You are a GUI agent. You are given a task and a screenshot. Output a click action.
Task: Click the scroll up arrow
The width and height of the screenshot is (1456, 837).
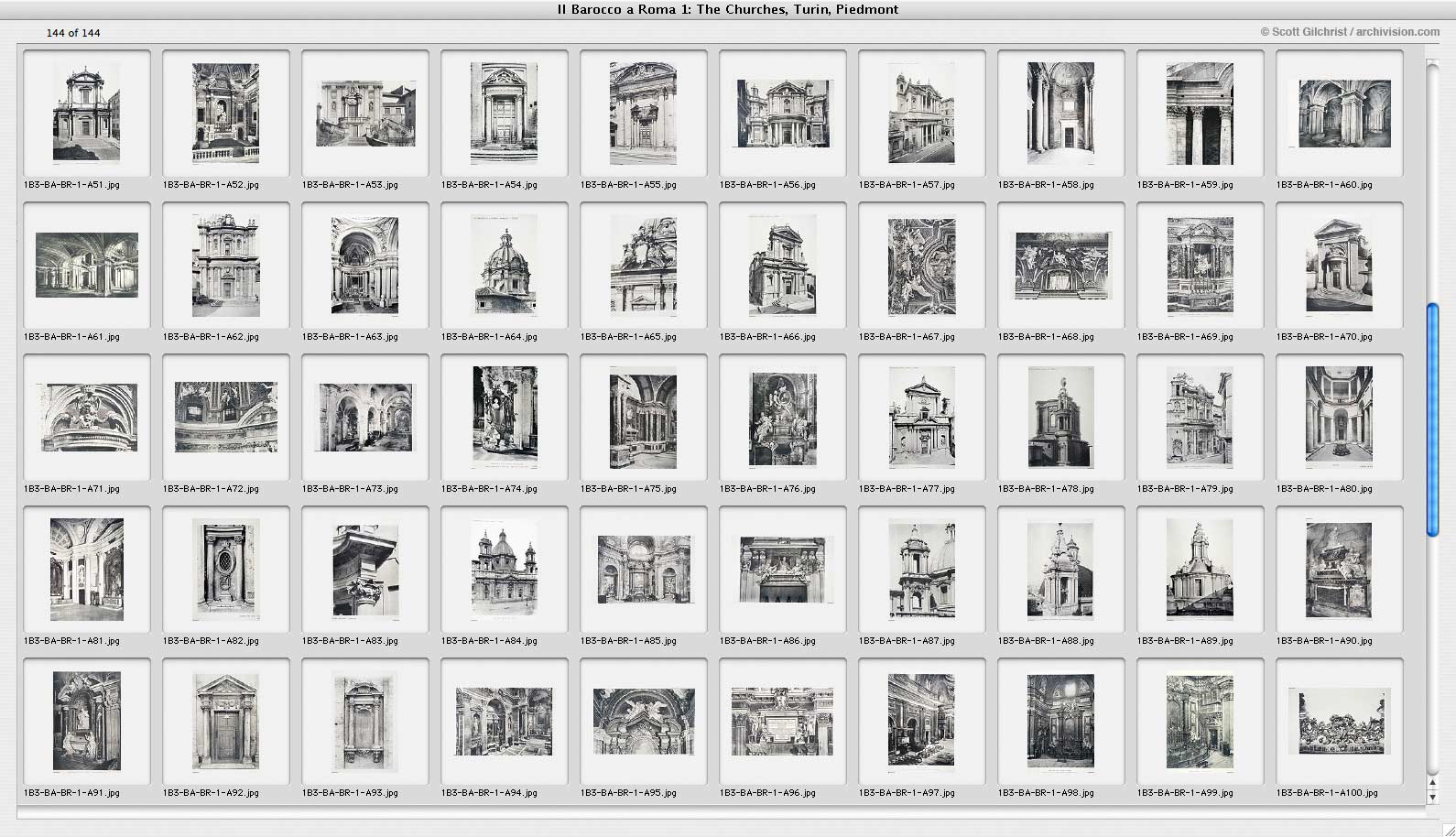click(x=1433, y=784)
